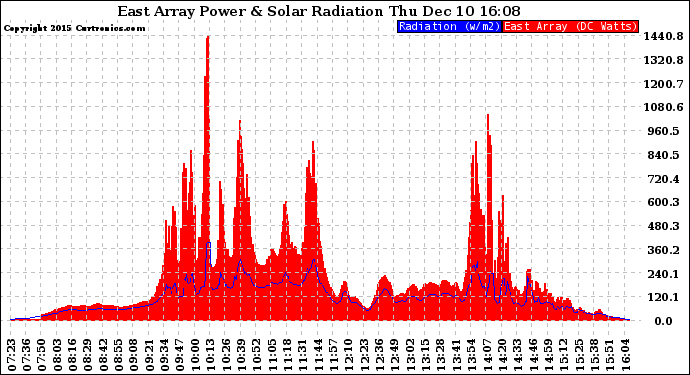The width and height of the screenshot is (690, 375).
Task: Click the 09:34 time label
Action: [165, 355]
